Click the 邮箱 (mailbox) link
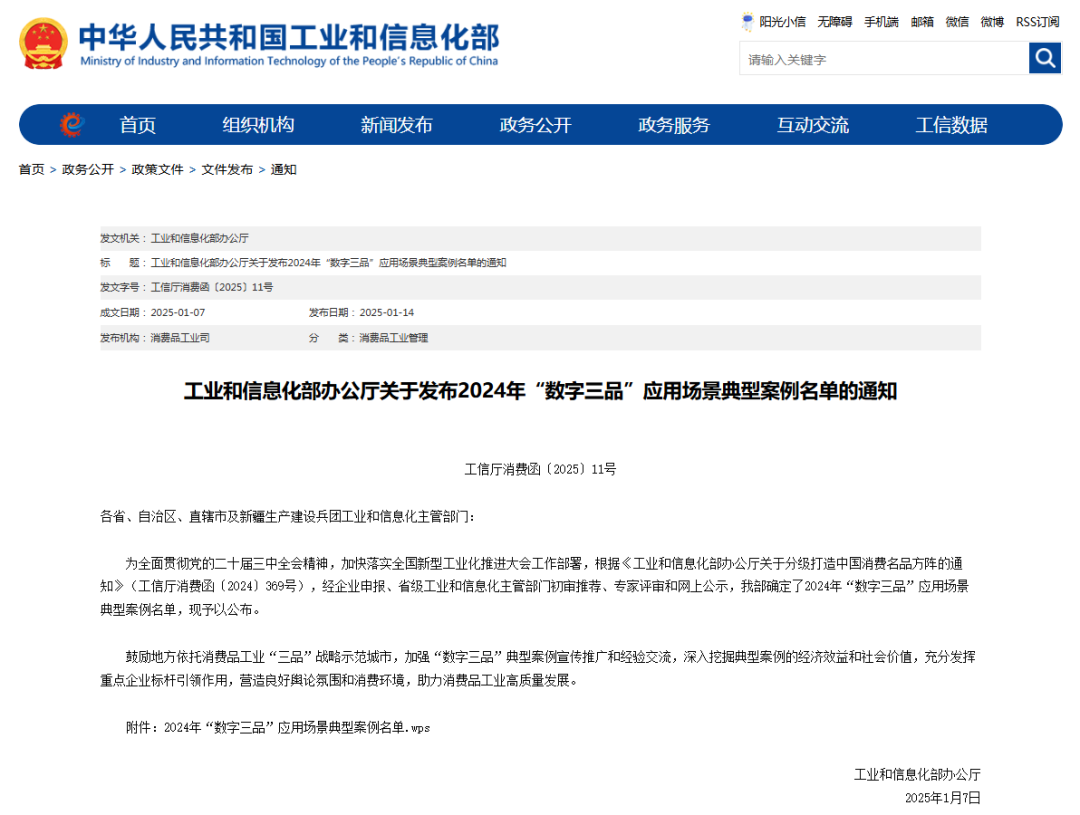Screen dimensions: 1080x815 [921, 21]
